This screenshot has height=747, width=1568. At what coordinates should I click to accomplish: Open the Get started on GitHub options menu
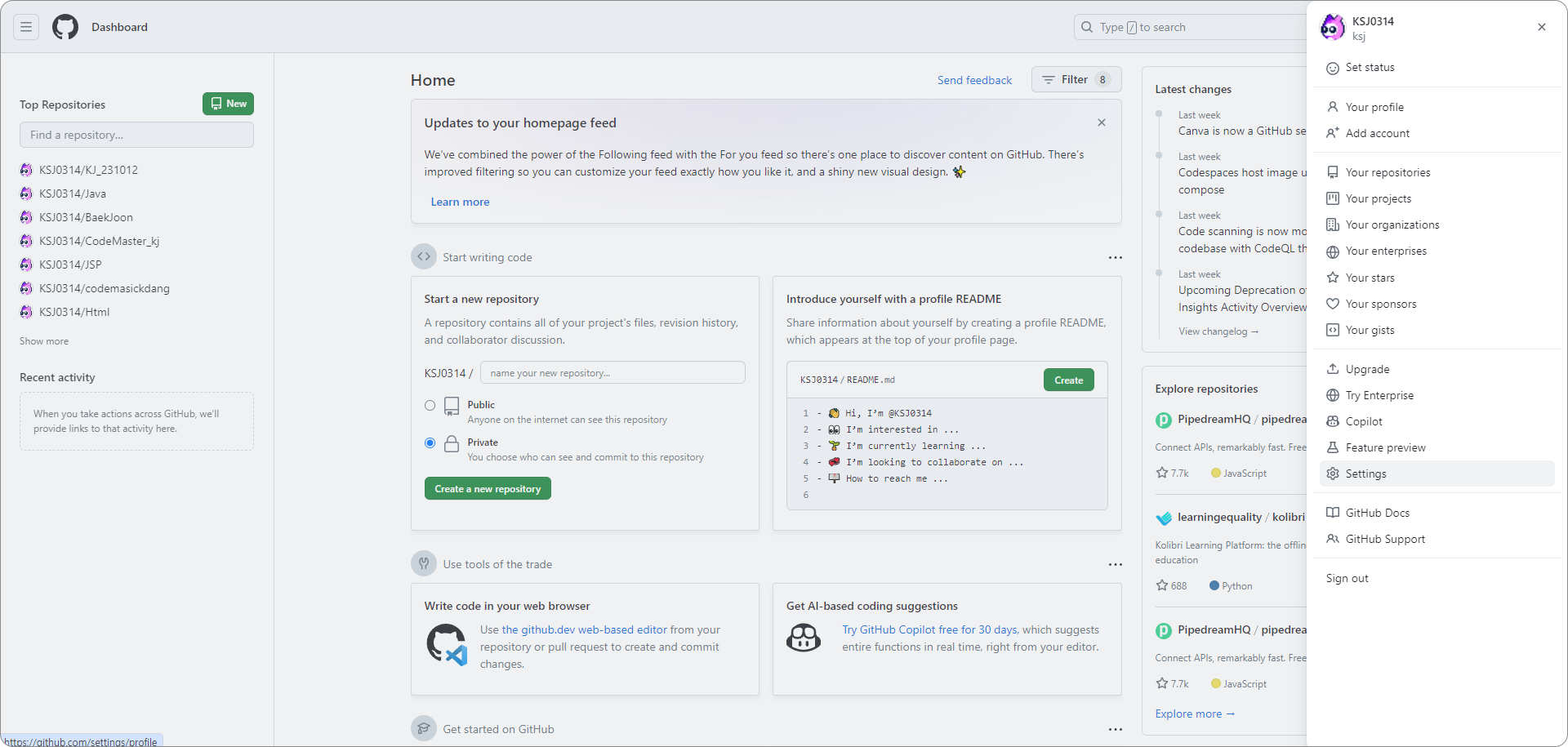coord(1116,729)
